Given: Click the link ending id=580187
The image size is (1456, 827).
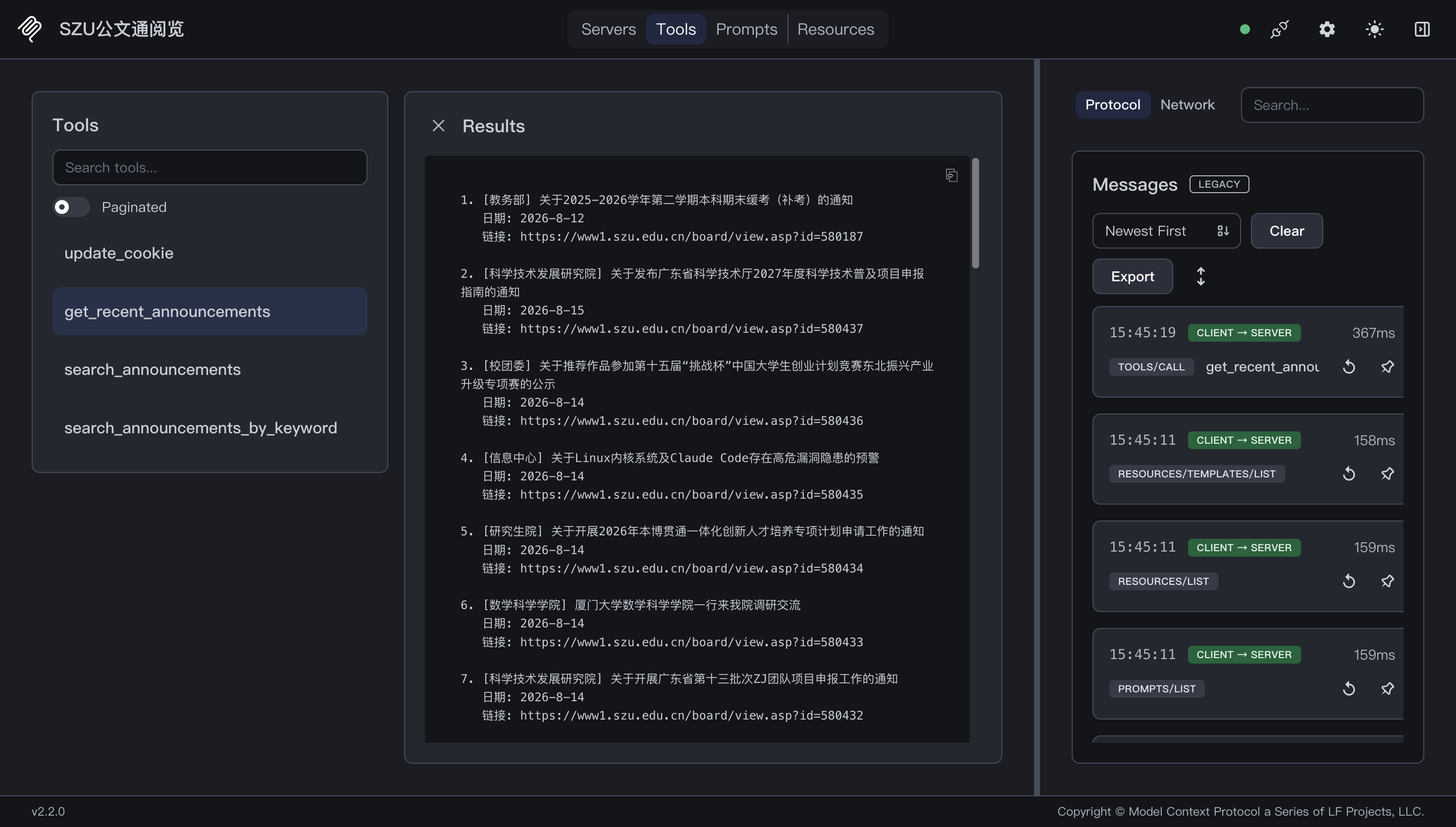Looking at the screenshot, I should [x=691, y=236].
